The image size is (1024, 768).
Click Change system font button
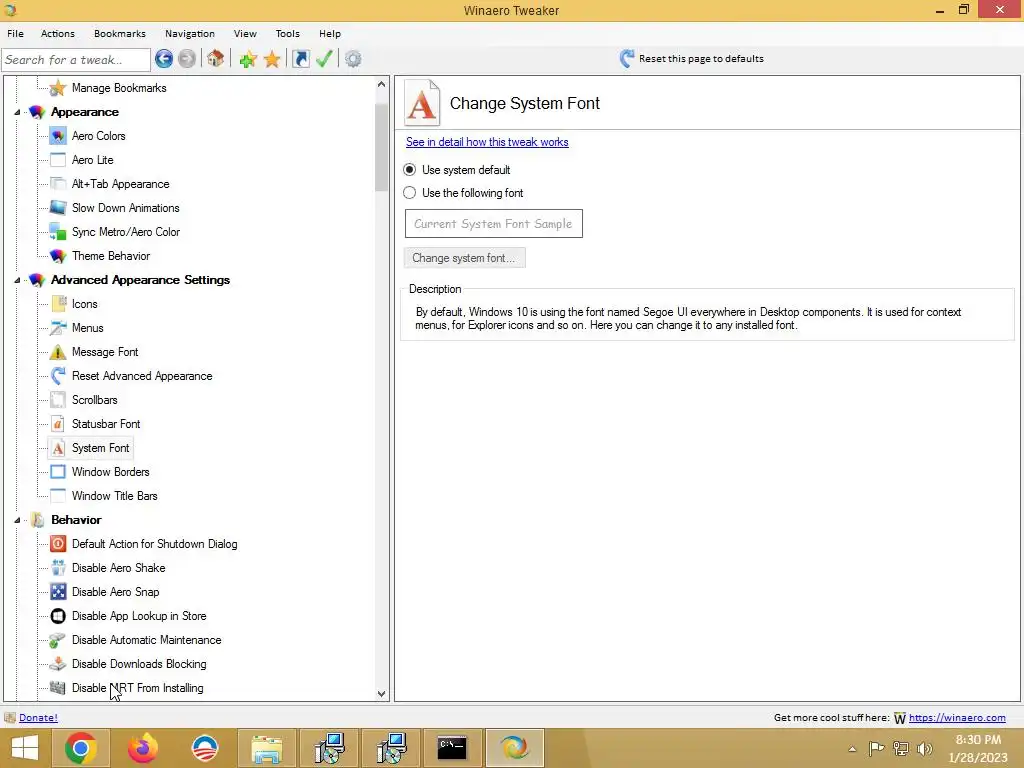coord(464,258)
